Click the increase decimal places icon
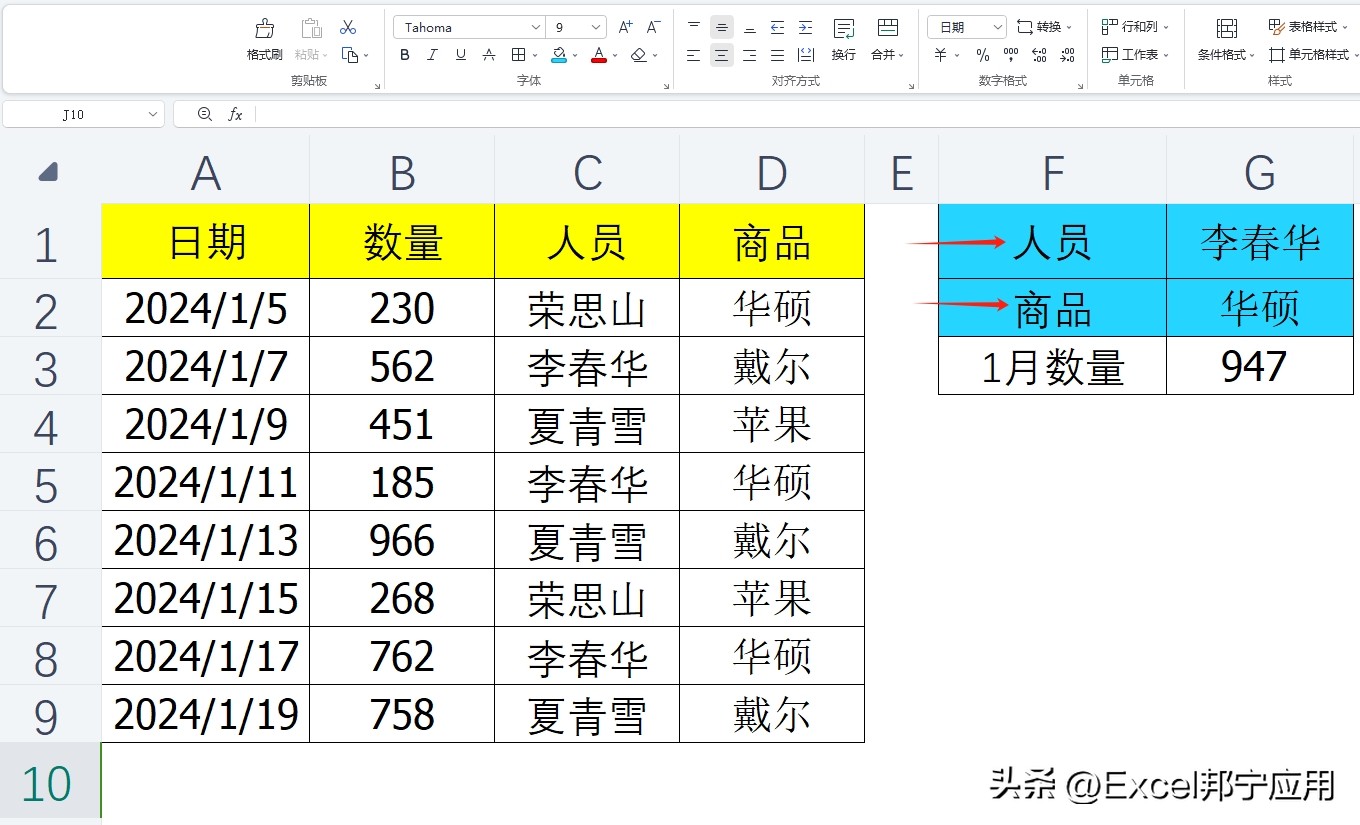 (1040, 55)
